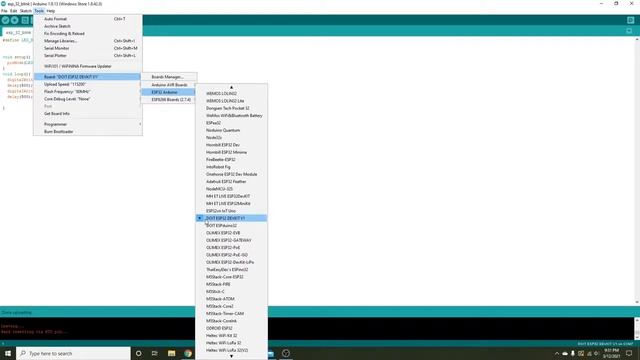Select M5Stack-FIRE board
The image size is (640, 360).
click(x=231, y=284)
